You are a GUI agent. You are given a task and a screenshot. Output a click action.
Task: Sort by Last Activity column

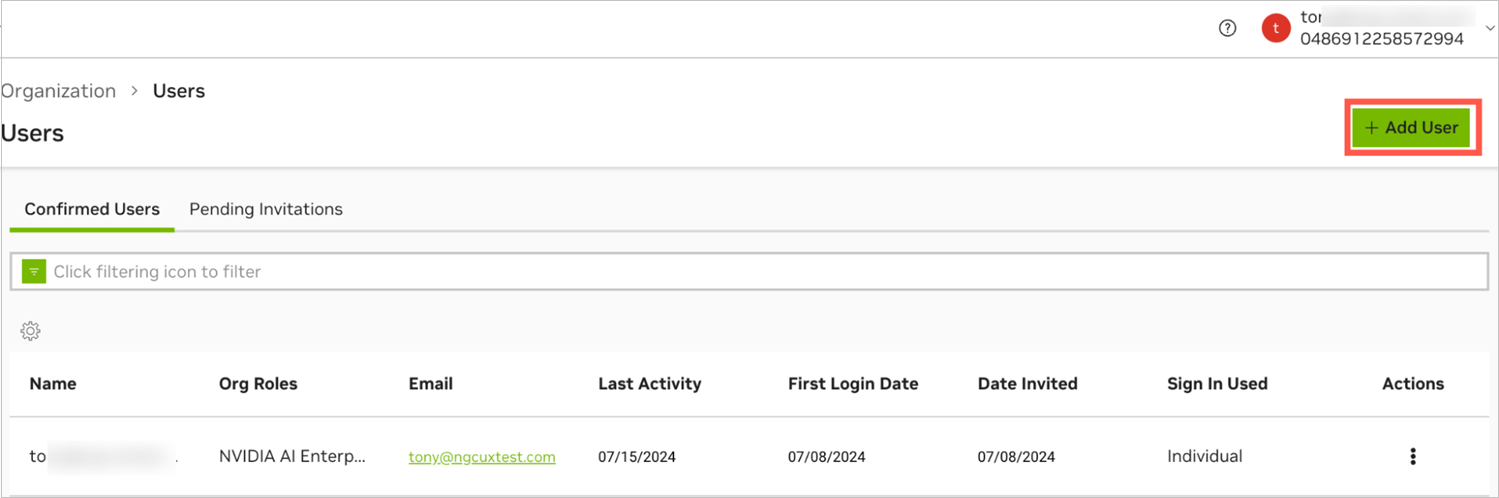coord(649,384)
